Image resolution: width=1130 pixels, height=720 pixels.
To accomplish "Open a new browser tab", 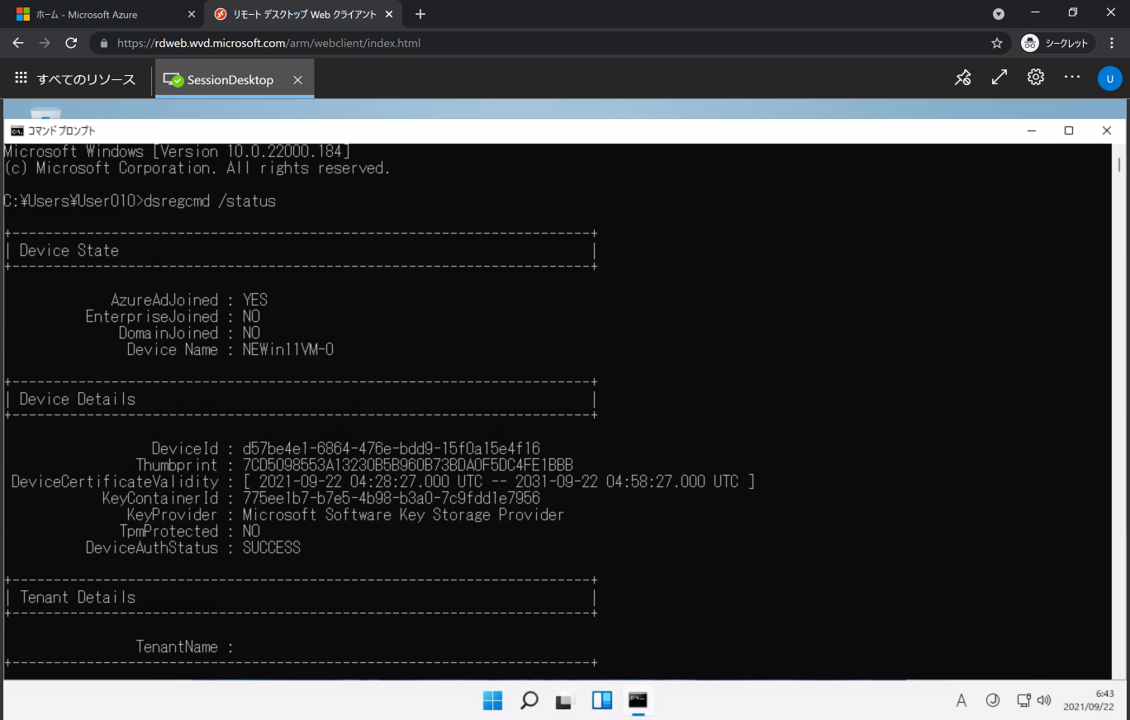I will 420,15.
